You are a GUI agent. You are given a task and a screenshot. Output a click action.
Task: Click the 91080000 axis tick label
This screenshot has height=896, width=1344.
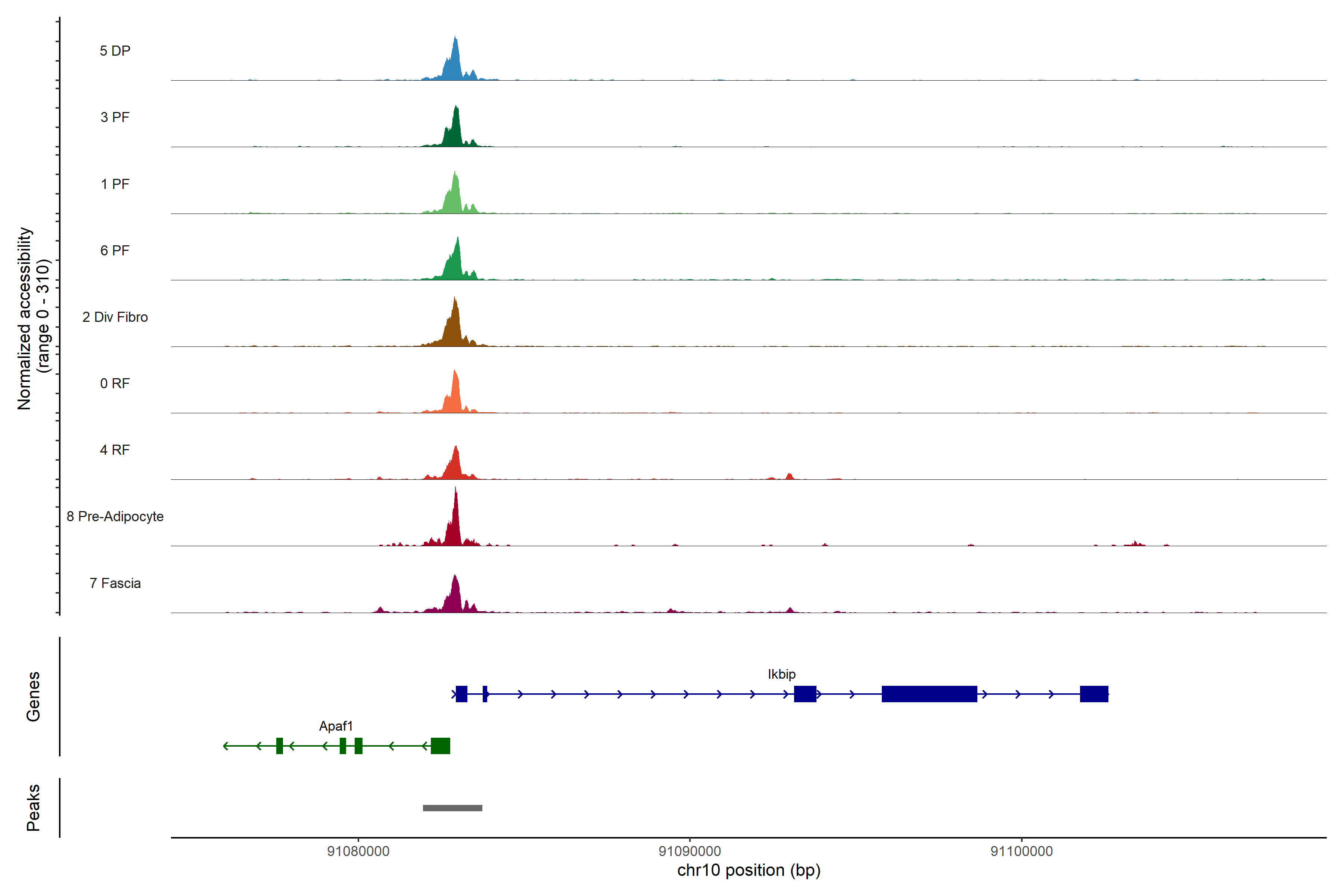[358, 852]
